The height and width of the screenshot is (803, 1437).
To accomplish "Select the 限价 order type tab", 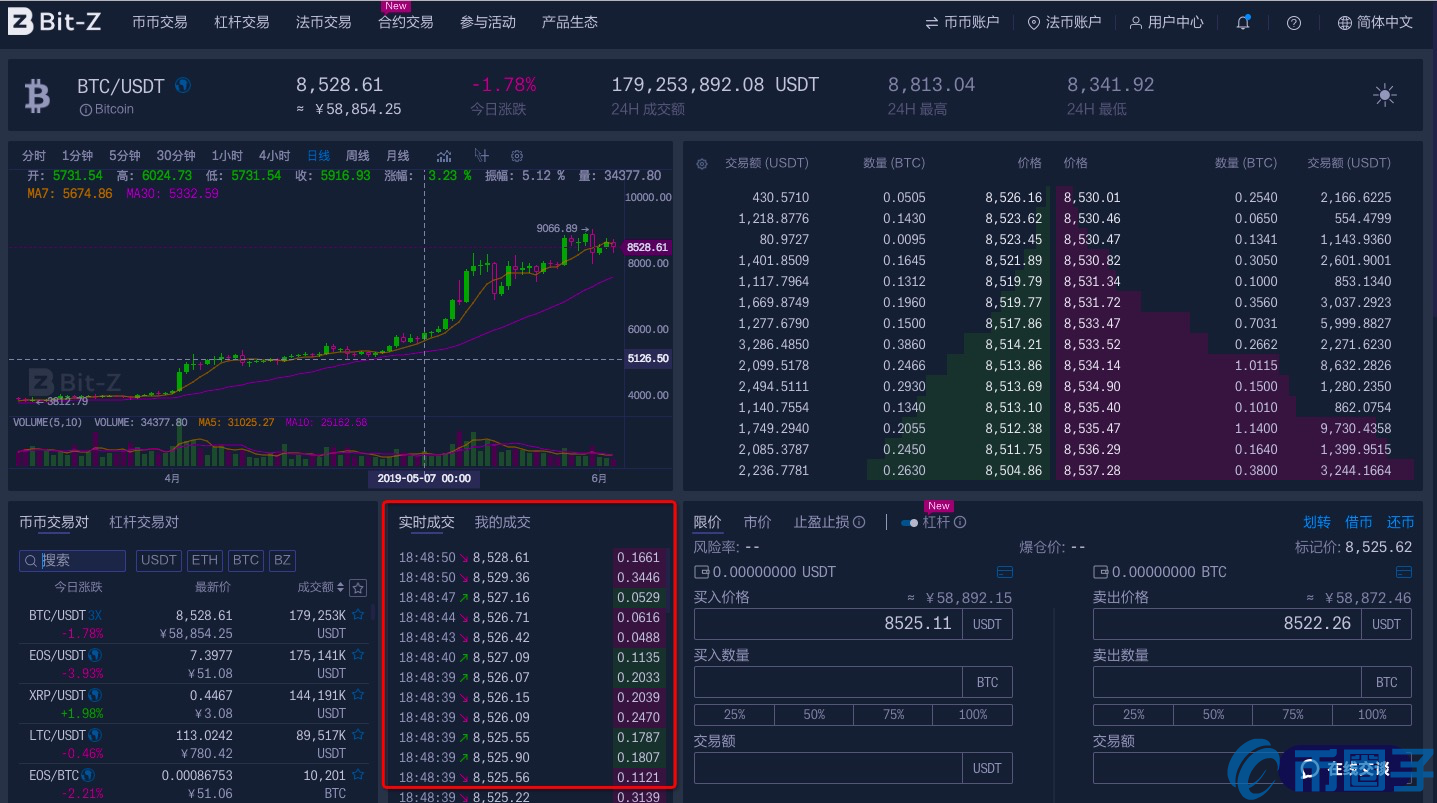I will coord(708,522).
